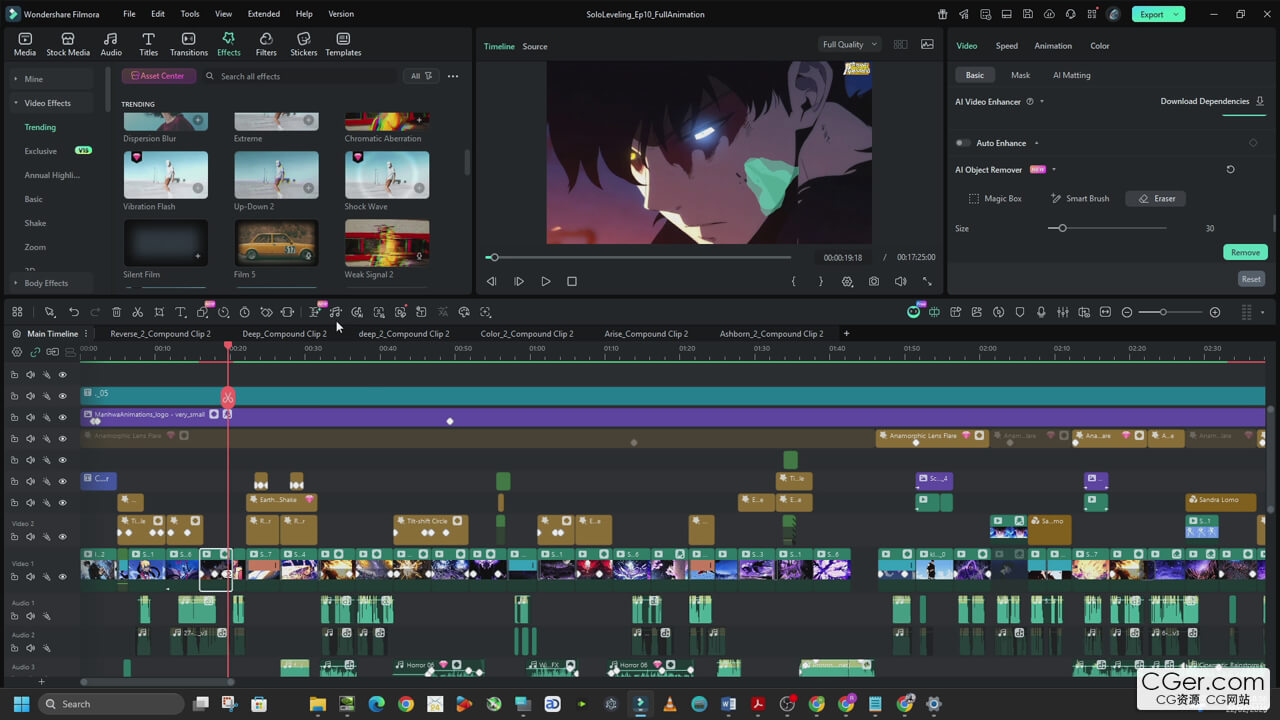
Task: Click the voiceover microphone icon in timeline toolbar
Action: pos(1041,312)
